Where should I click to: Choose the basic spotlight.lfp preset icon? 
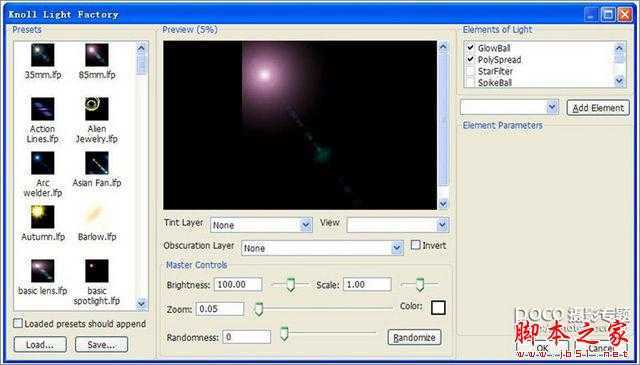pyautogui.click(x=97, y=271)
